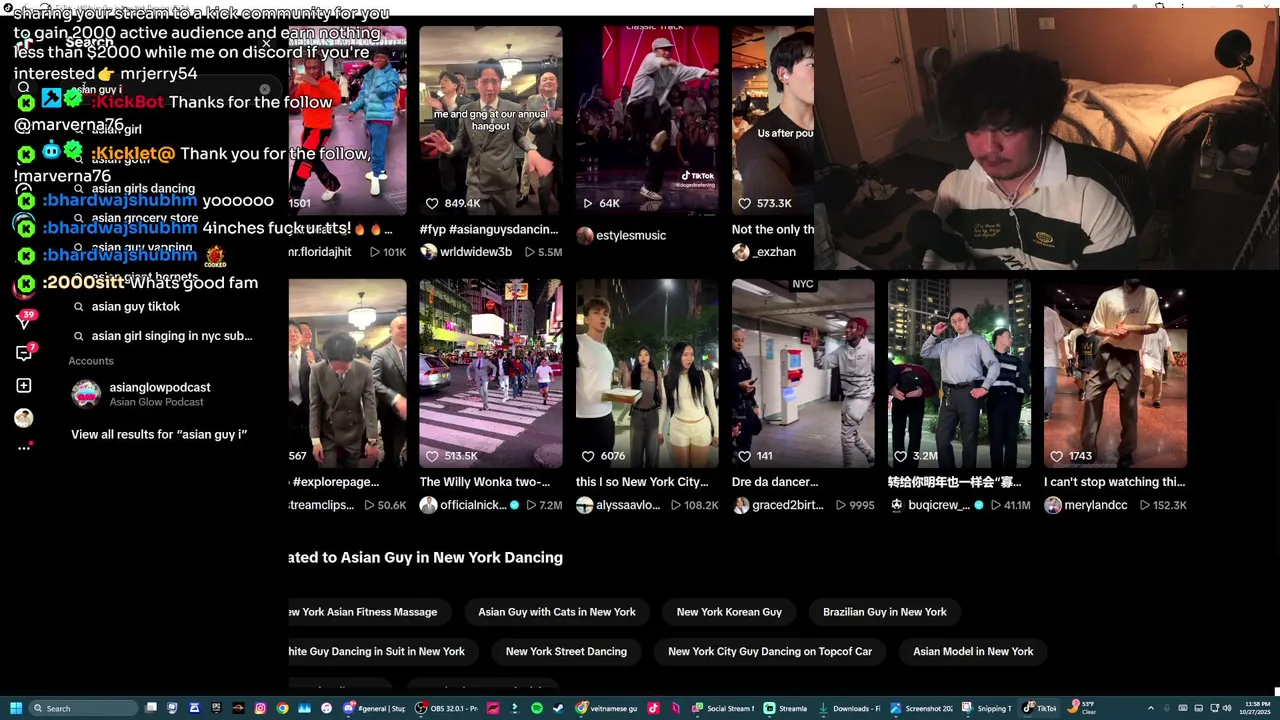Click the Windows taskbar search box
Viewport: 1280px width, 720px height.
pyautogui.click(x=84, y=708)
